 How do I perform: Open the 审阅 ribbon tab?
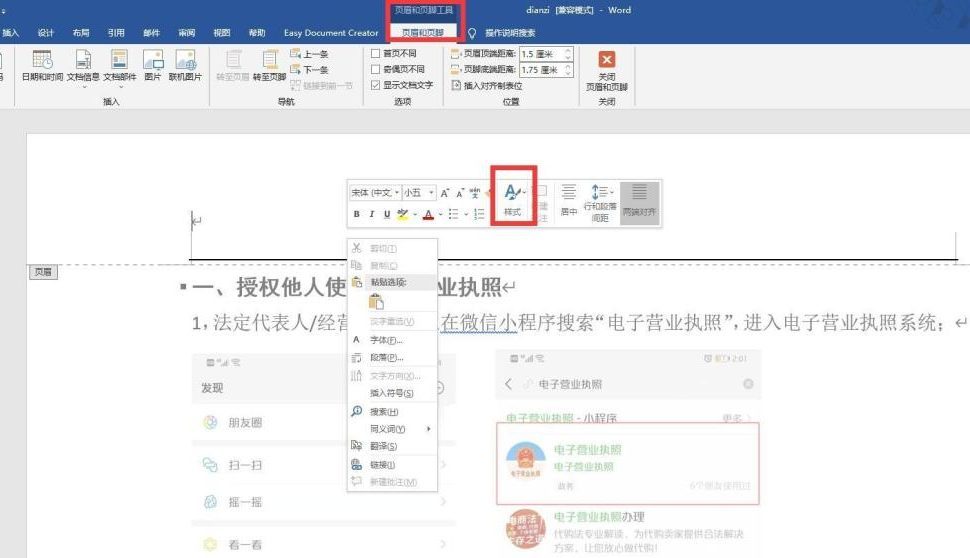187,33
